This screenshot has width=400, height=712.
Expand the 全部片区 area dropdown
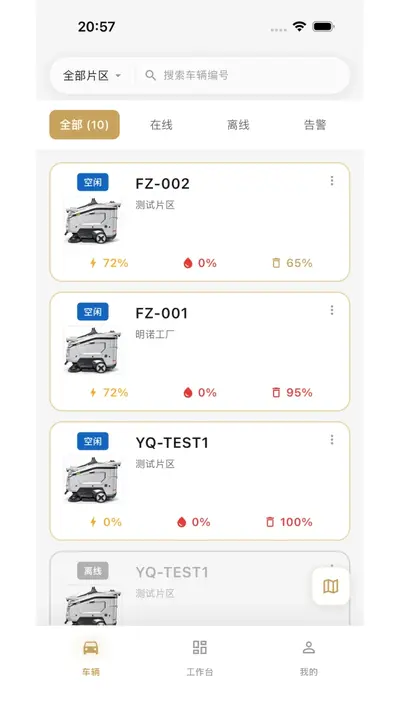point(92,75)
